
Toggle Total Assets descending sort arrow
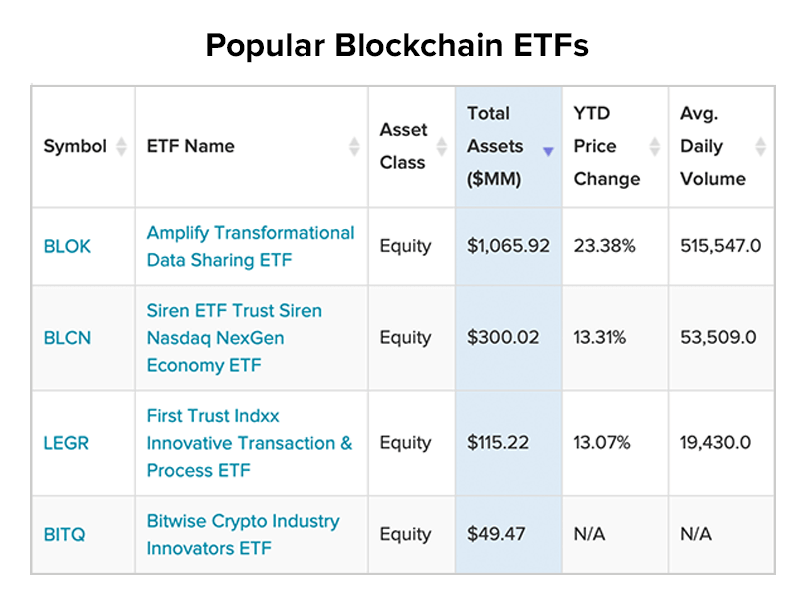(x=548, y=152)
